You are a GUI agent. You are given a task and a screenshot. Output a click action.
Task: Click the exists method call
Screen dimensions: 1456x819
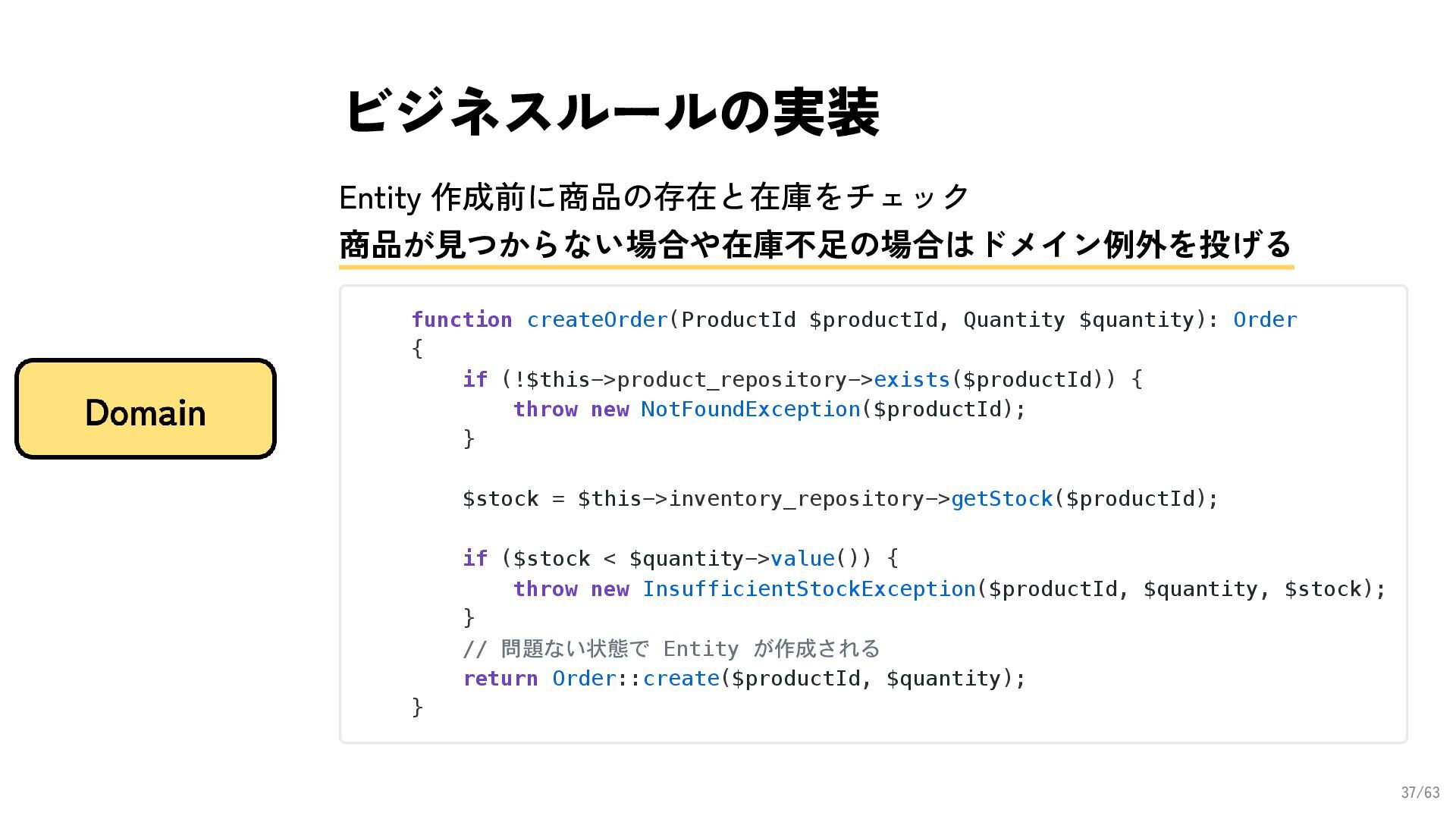click(912, 379)
